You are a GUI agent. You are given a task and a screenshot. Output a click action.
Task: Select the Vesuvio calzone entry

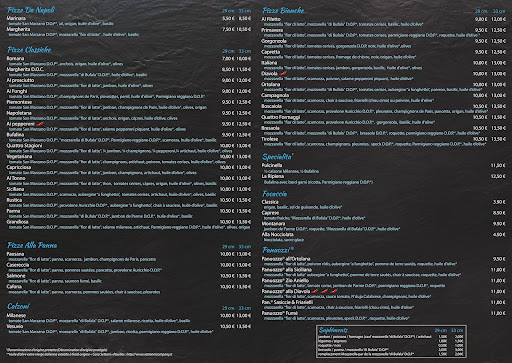[15, 326]
